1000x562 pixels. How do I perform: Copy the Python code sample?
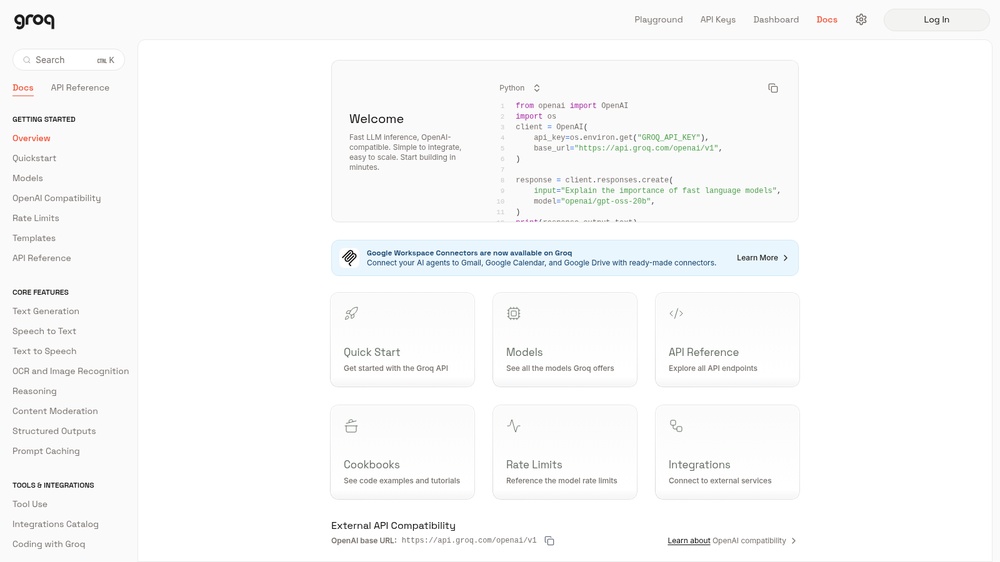773,88
